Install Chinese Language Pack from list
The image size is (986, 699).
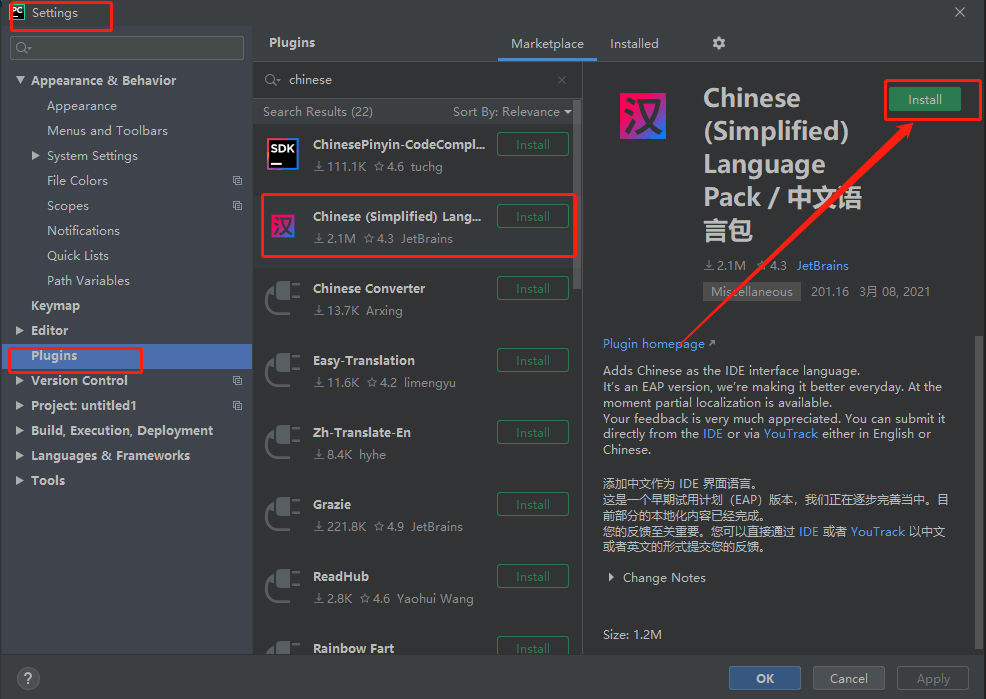click(x=533, y=216)
